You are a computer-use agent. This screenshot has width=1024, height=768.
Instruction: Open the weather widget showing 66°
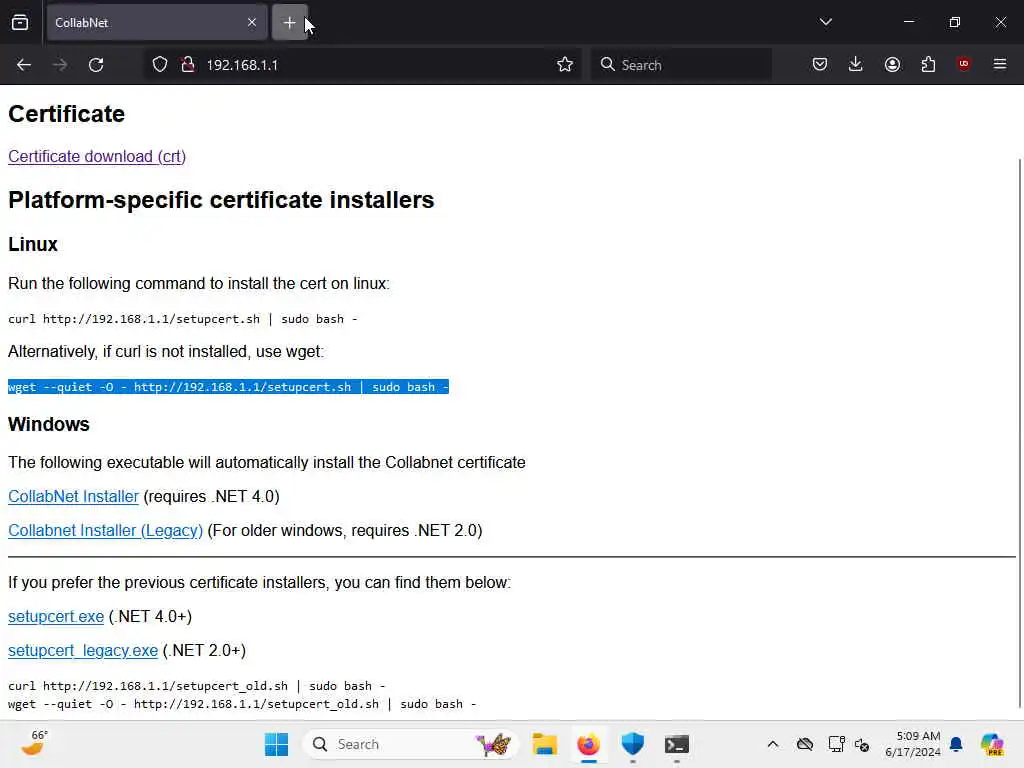[x=34, y=744]
